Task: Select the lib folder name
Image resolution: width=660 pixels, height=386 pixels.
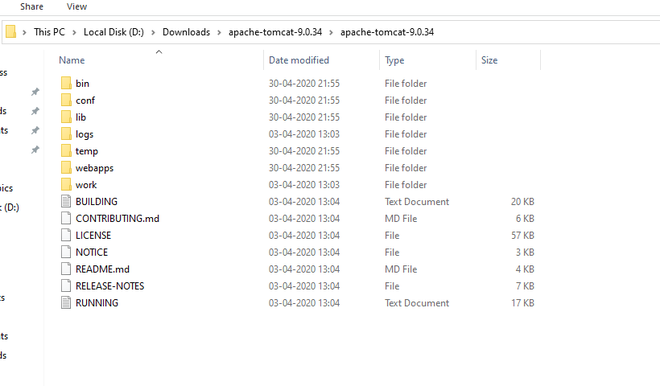Action: pyautogui.click(x=81, y=117)
